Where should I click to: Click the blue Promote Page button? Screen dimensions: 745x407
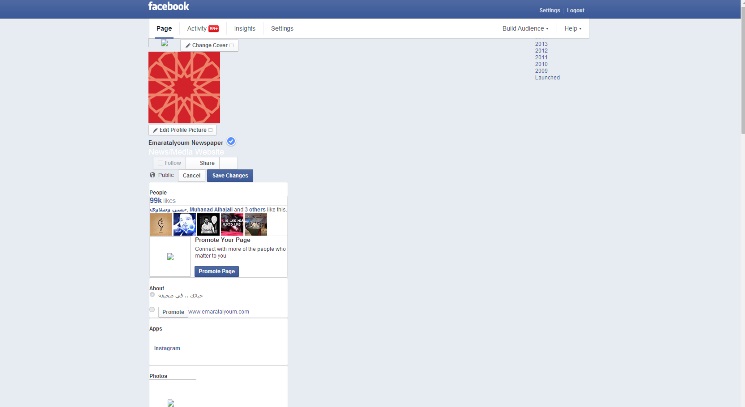tap(216, 271)
